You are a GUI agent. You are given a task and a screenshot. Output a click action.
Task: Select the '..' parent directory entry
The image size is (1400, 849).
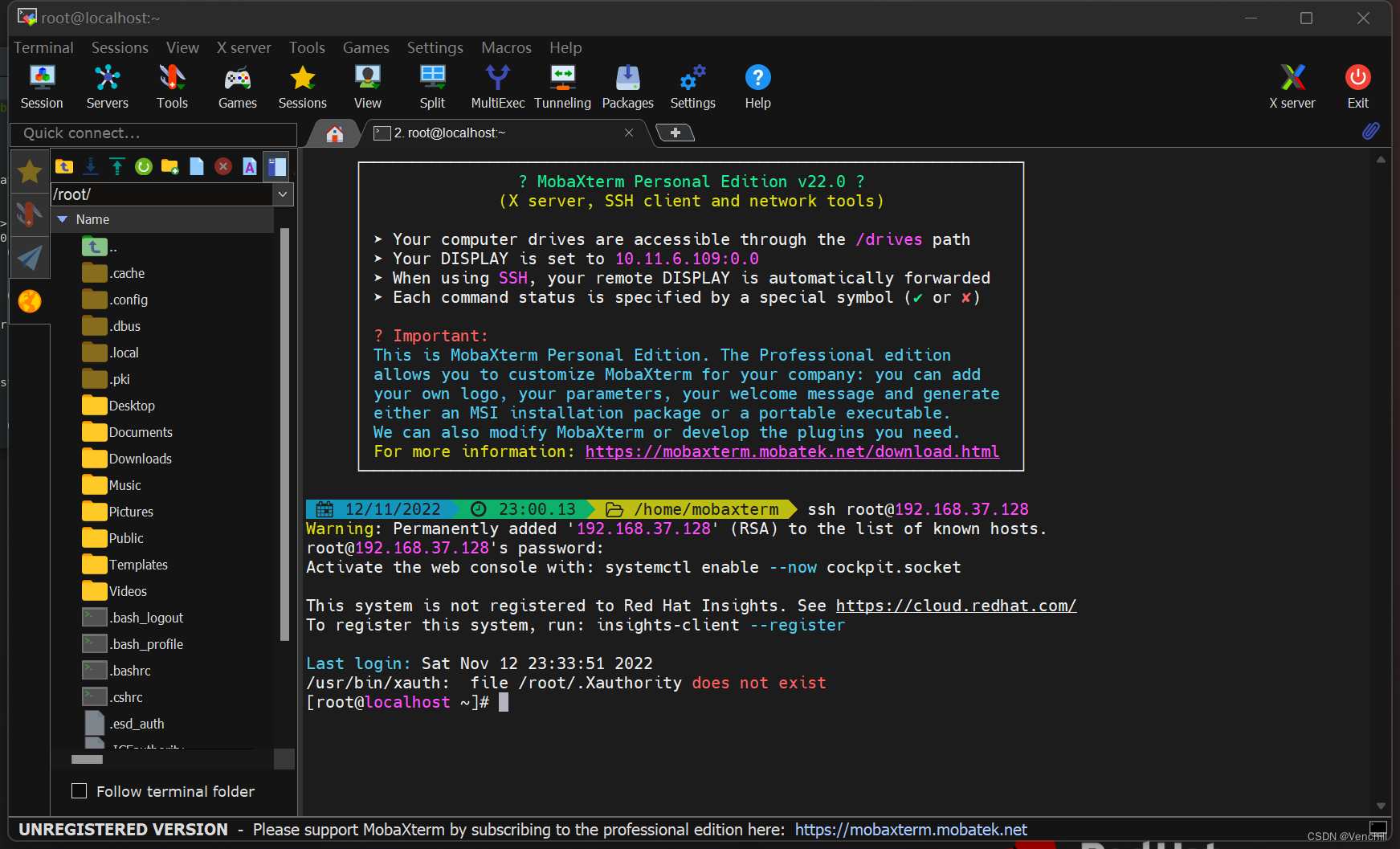[99, 247]
